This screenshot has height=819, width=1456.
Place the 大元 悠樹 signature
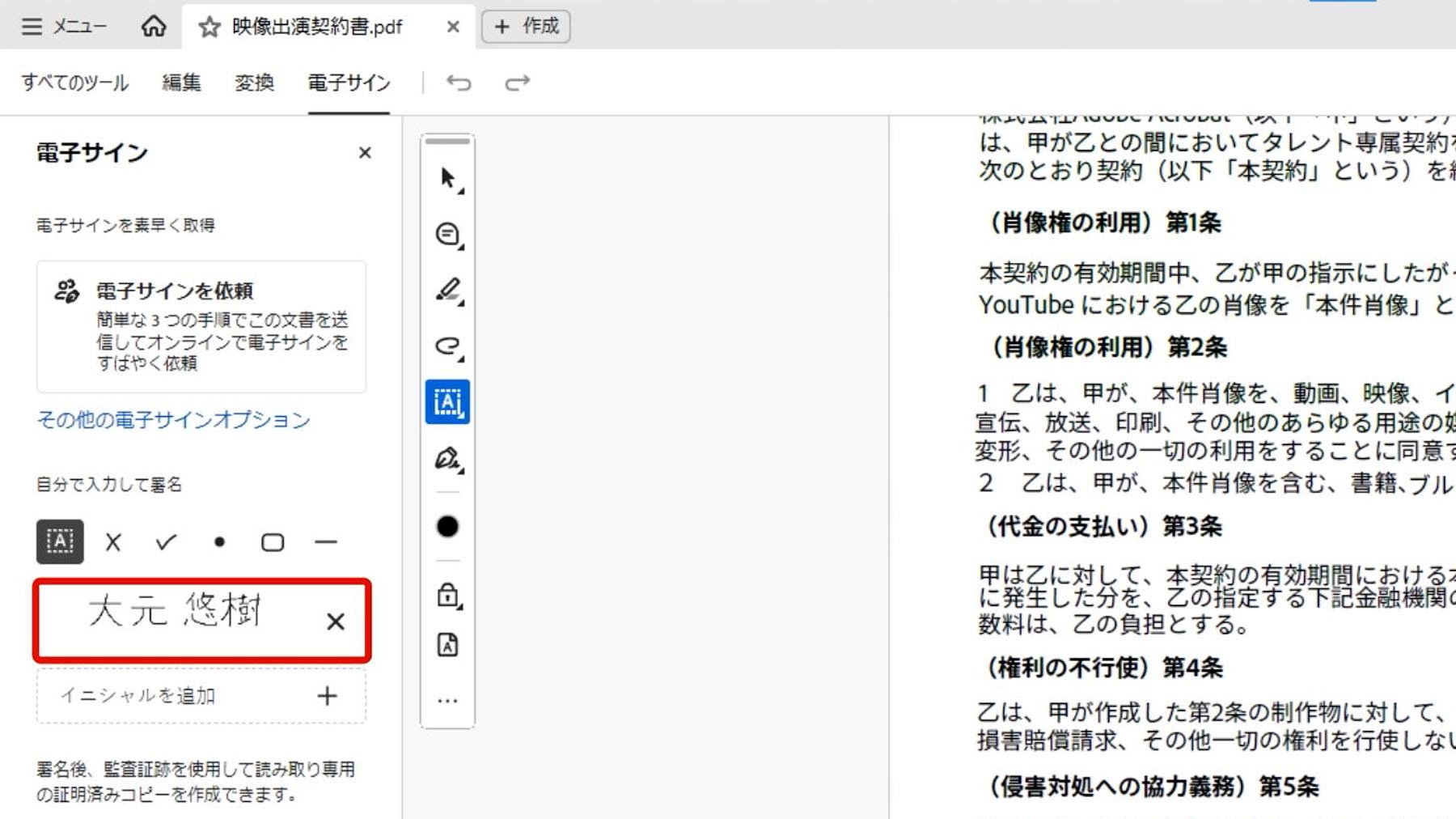coord(175,611)
